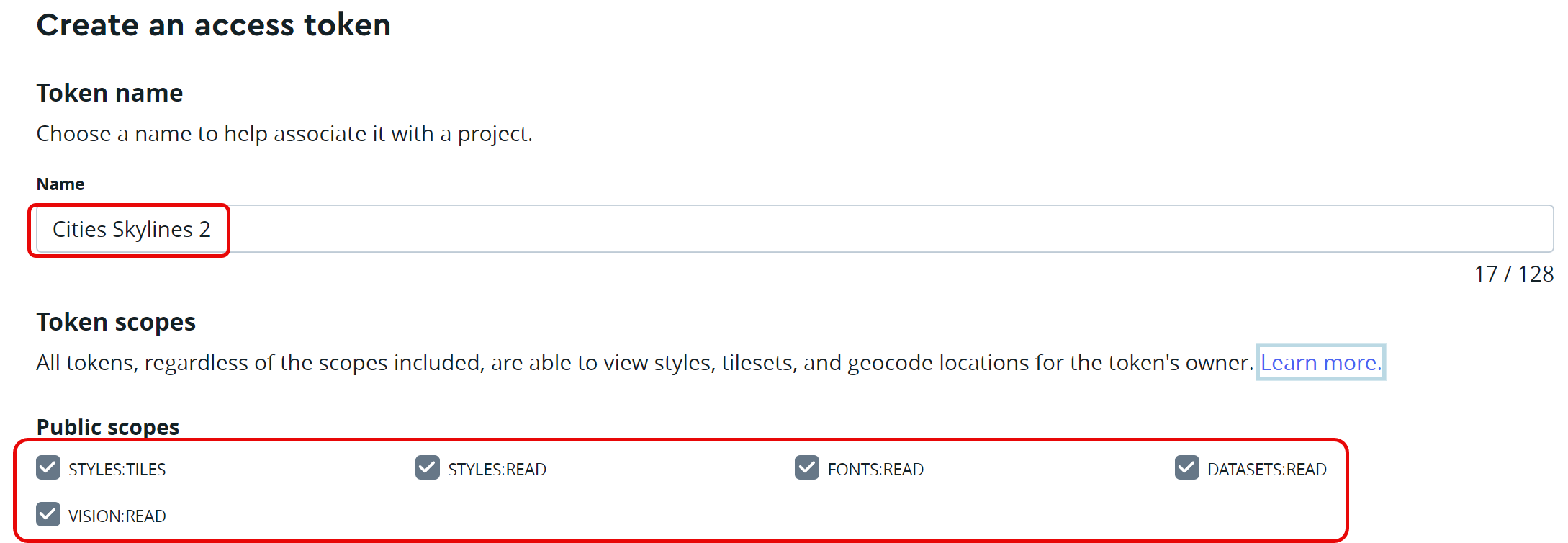Click the STYLES:READ label text
The image size is (1568, 543).
click(x=496, y=469)
